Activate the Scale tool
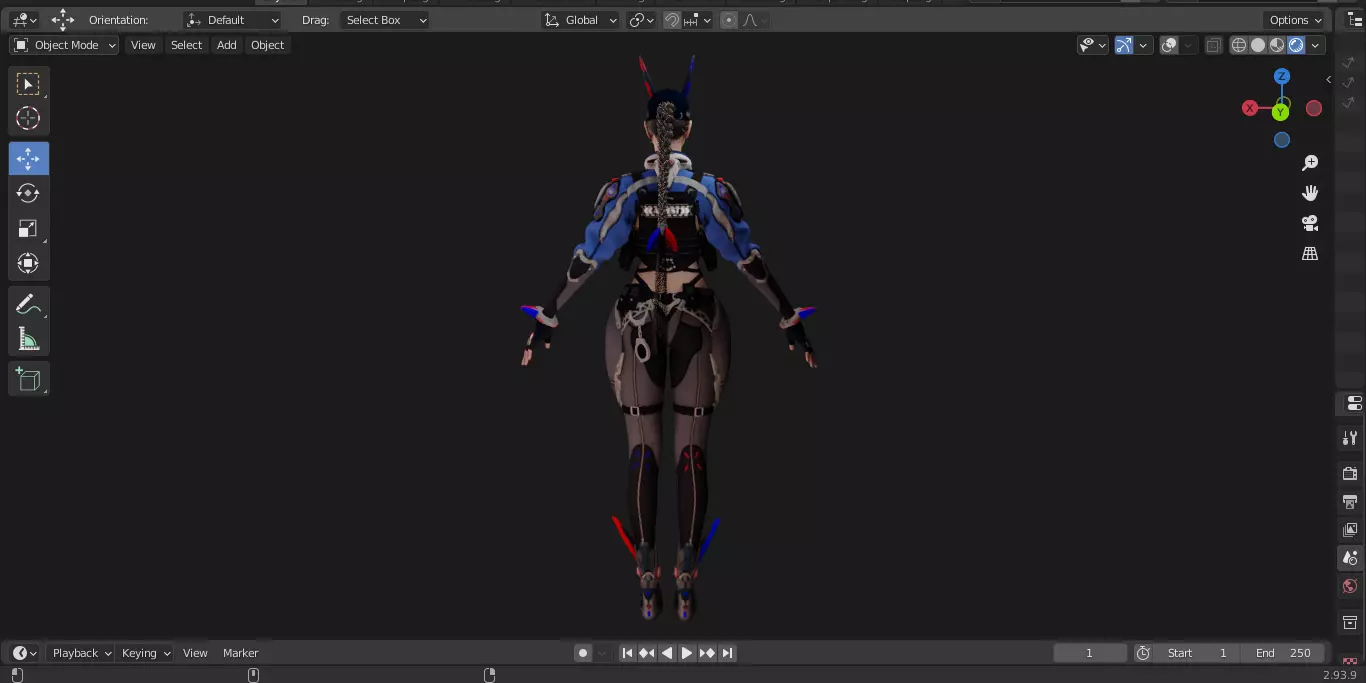1366x683 pixels. 28,228
